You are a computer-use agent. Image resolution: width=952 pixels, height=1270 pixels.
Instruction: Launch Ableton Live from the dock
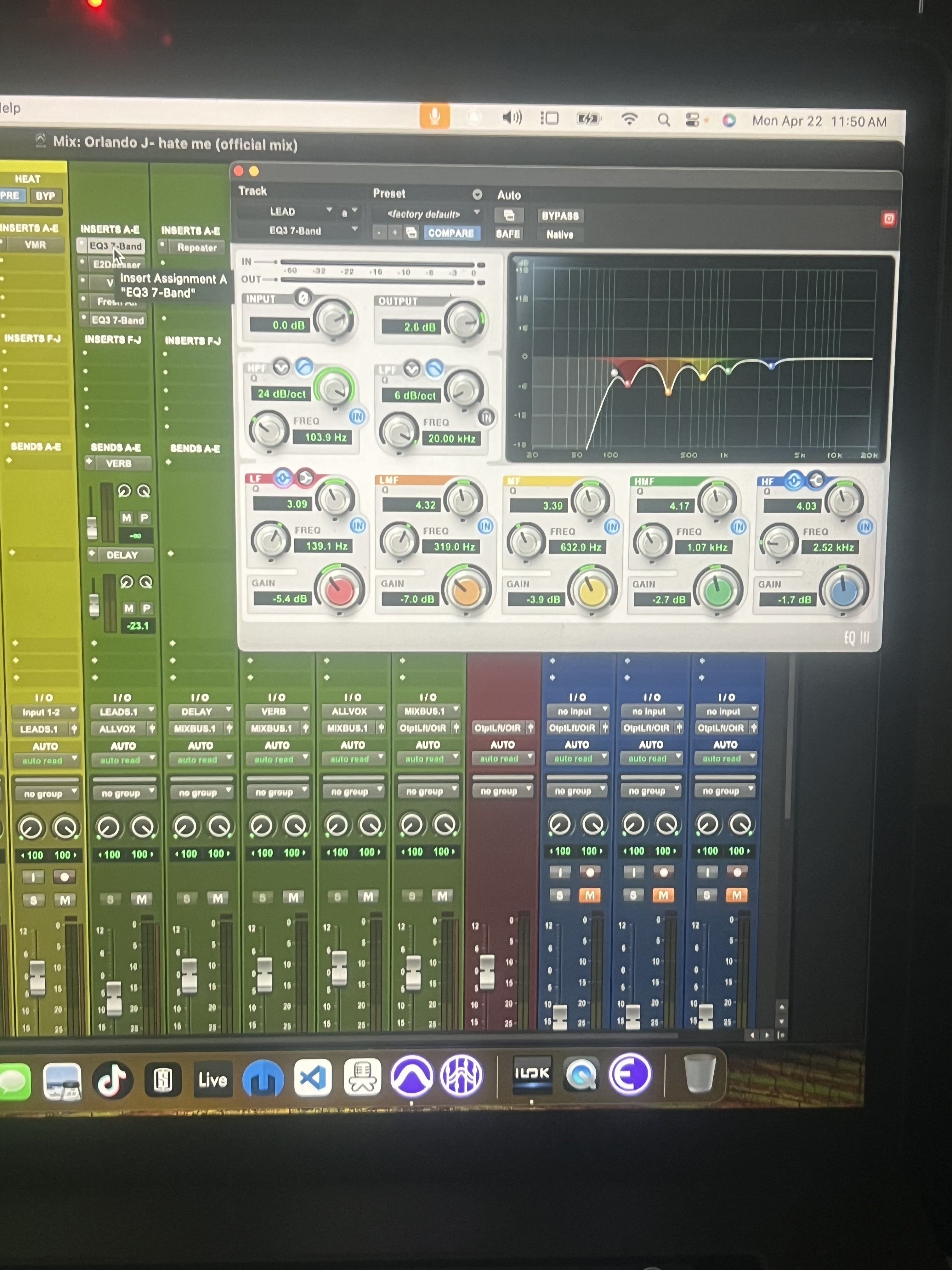point(212,1079)
